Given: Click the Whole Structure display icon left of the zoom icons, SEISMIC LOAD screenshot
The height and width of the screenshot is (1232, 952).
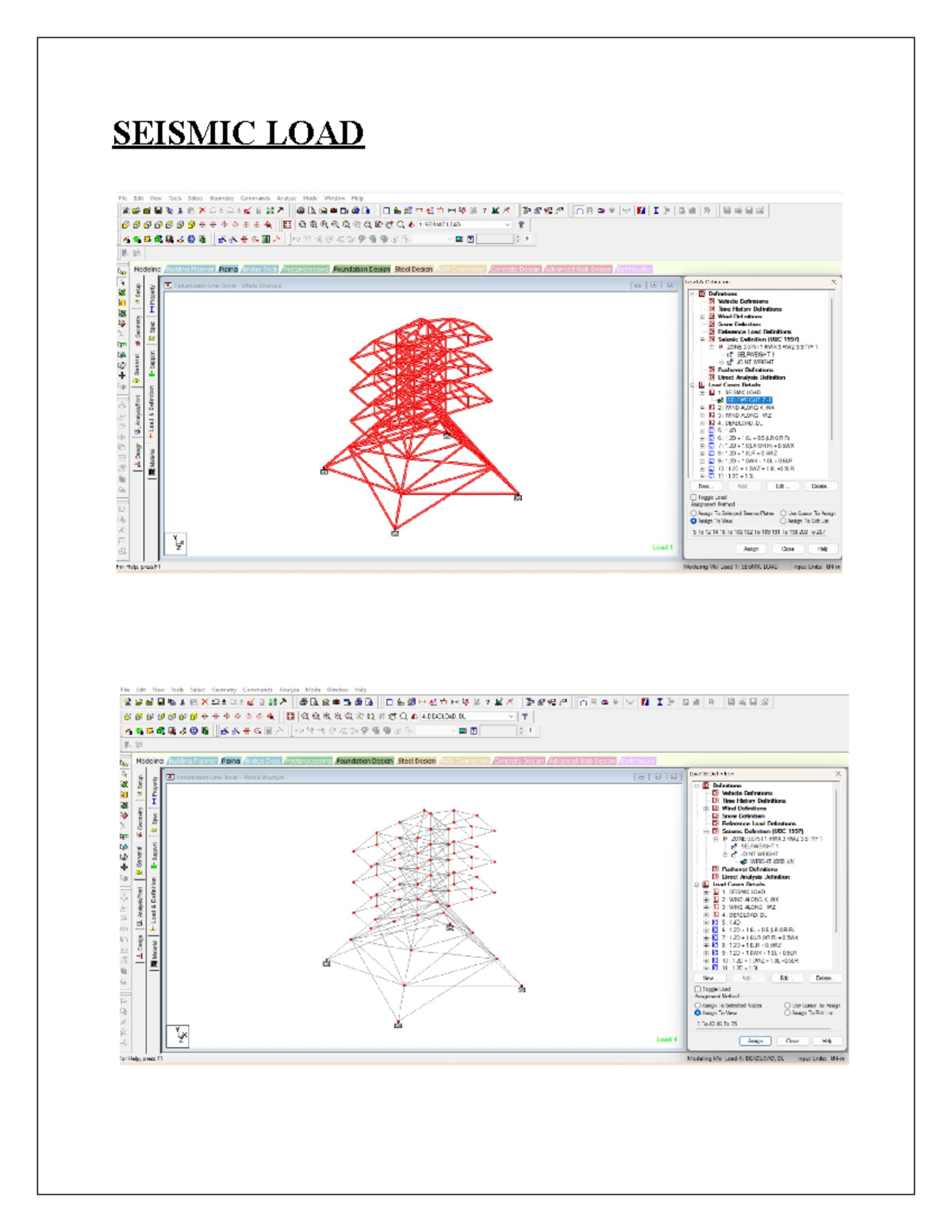Looking at the screenshot, I should click(x=287, y=225).
